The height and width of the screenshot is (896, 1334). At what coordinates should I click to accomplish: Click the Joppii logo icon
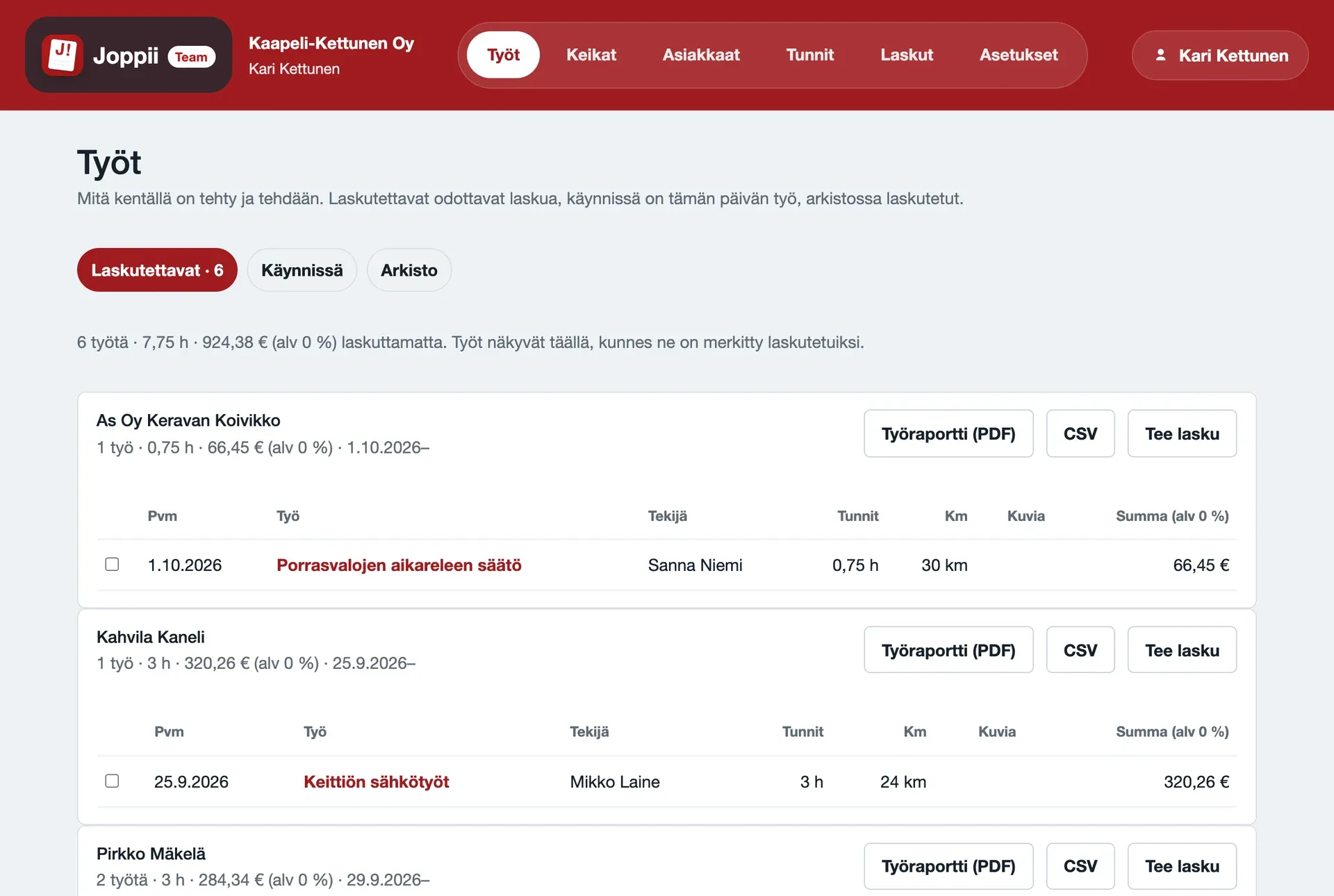63,55
